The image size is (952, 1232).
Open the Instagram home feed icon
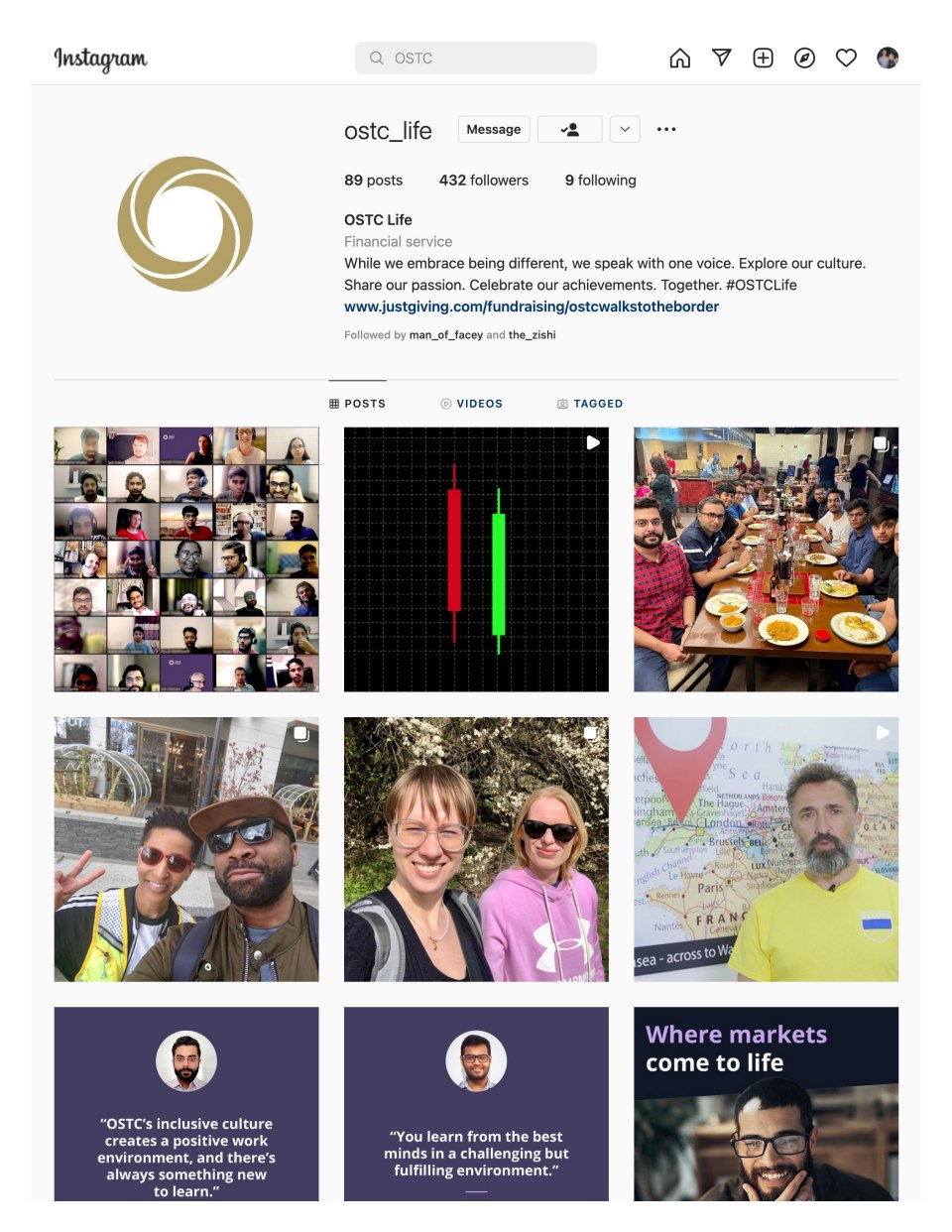(679, 59)
